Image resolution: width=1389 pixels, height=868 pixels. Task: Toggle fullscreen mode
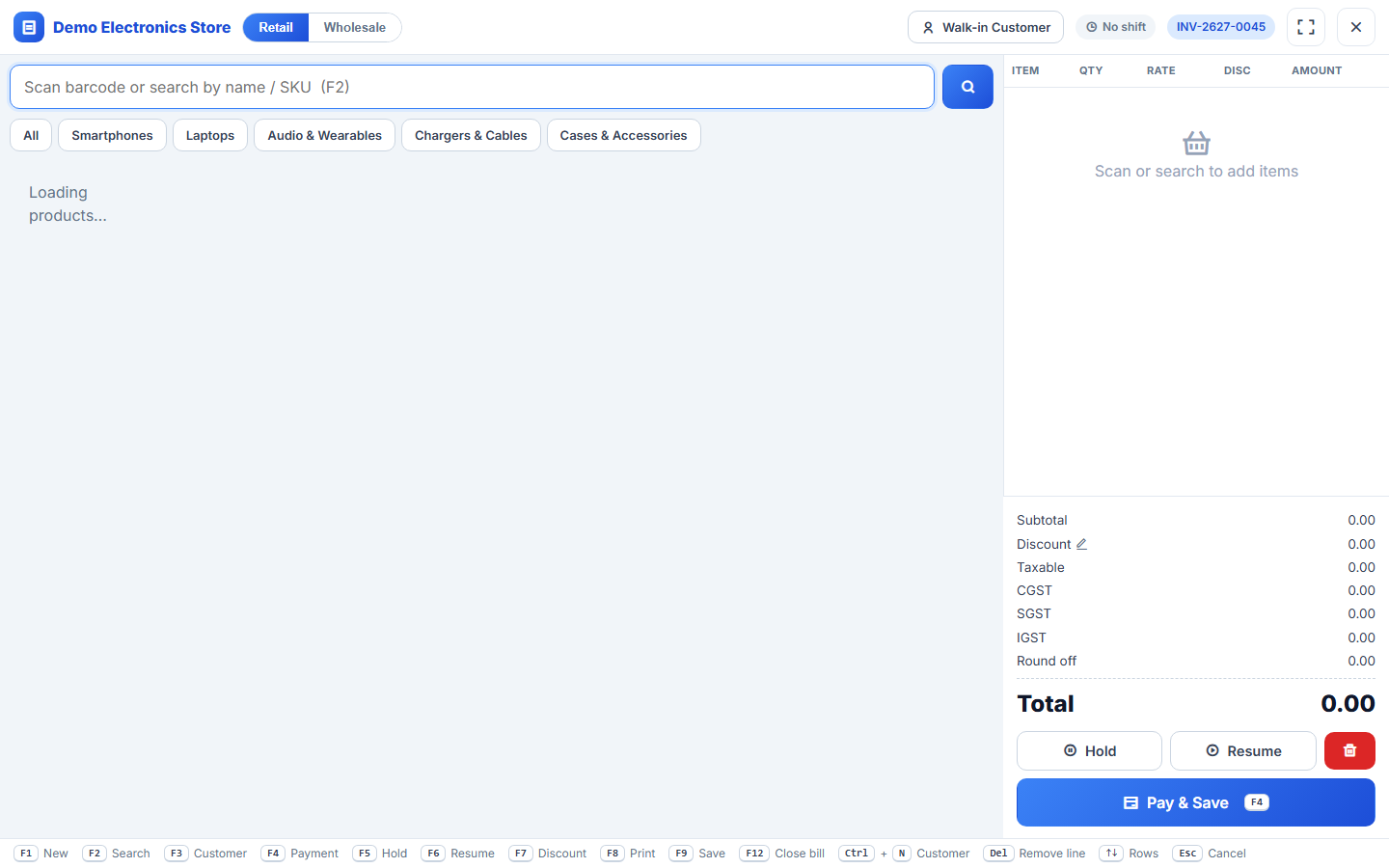1306,27
